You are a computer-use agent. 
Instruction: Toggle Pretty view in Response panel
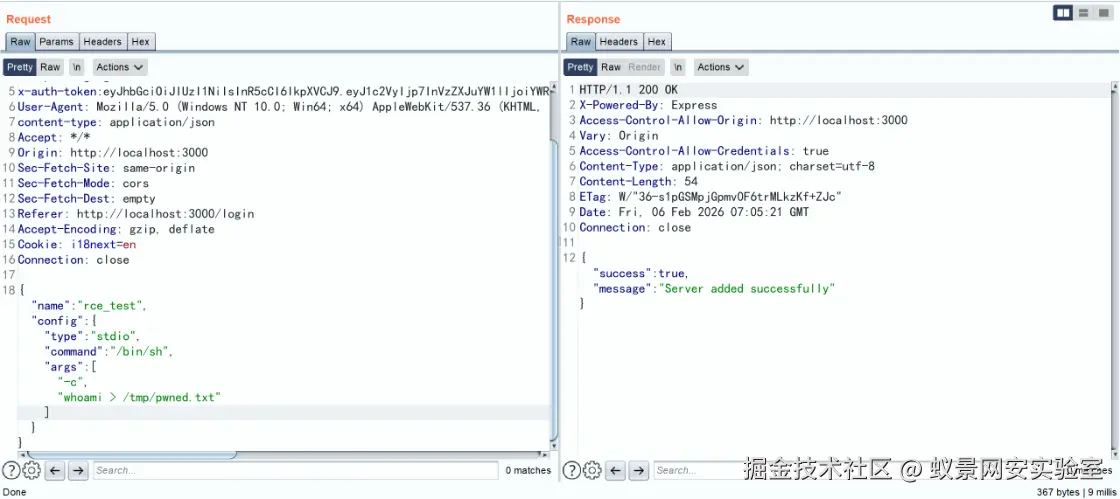[580, 67]
